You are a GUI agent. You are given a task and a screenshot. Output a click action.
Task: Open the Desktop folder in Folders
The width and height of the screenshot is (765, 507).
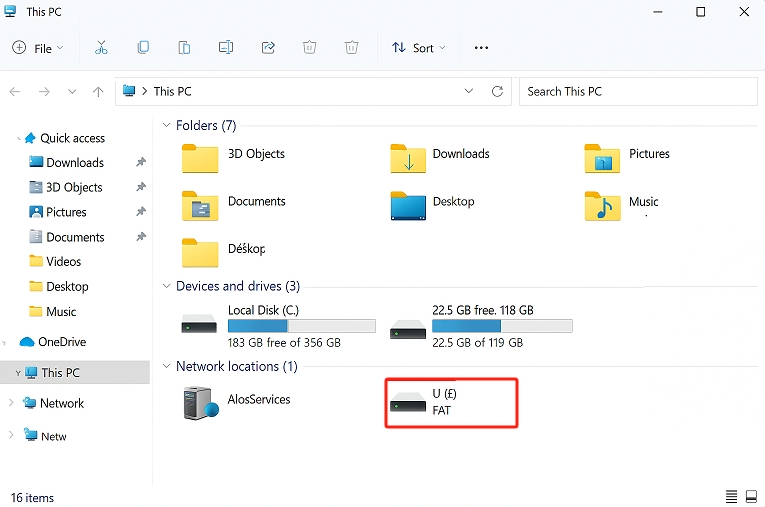pos(432,205)
